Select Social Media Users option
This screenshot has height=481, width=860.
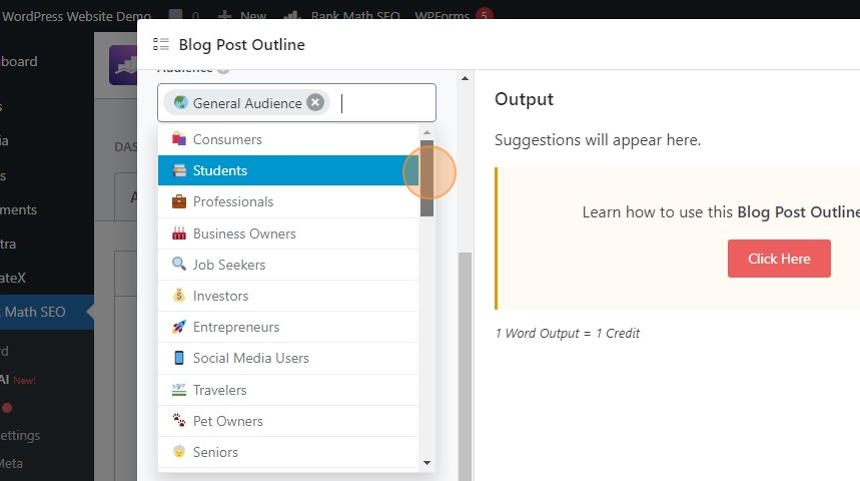tap(288, 358)
